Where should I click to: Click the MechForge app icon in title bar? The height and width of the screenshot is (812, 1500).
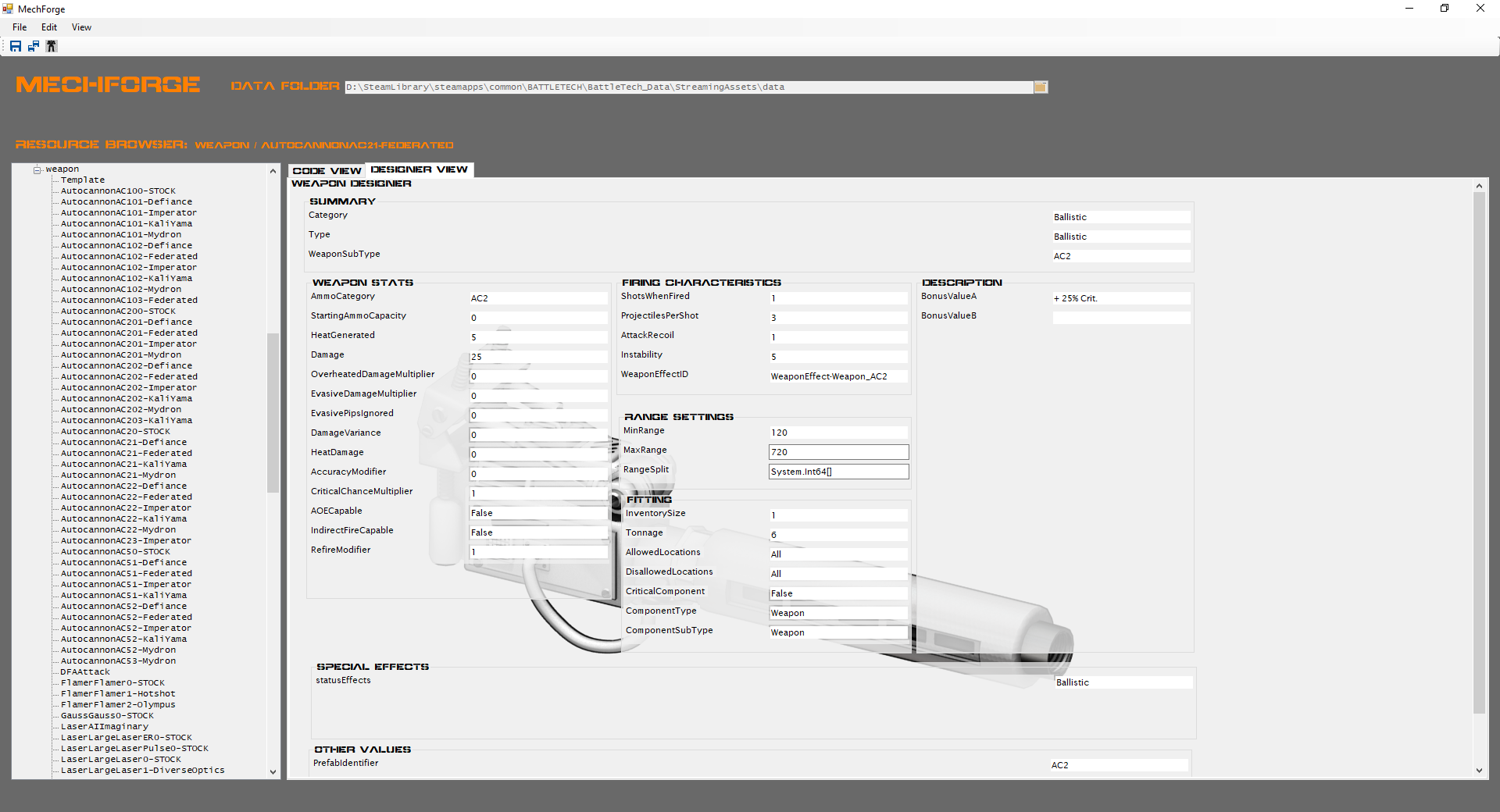[8, 9]
